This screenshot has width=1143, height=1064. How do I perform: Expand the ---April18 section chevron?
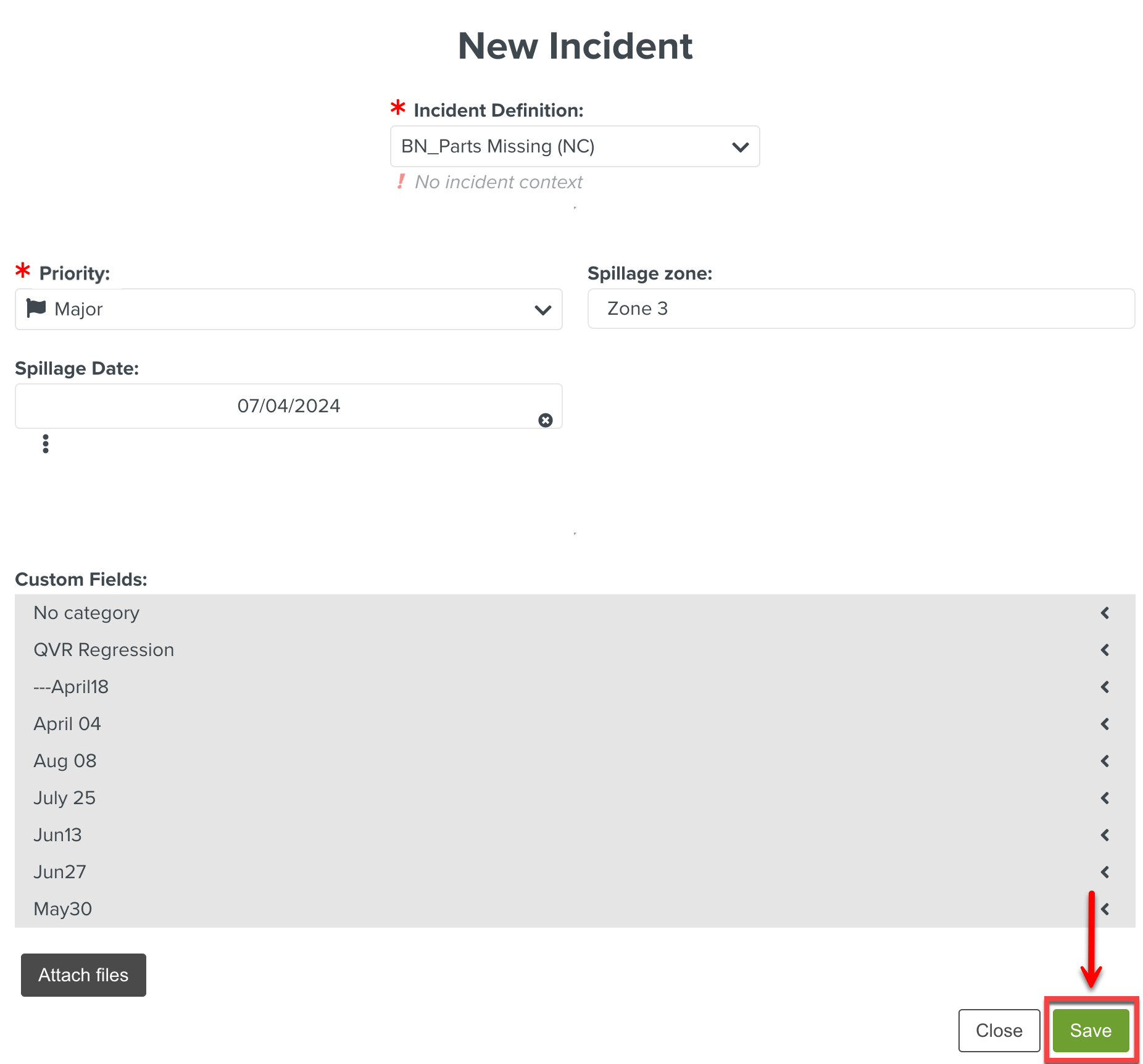(1105, 687)
